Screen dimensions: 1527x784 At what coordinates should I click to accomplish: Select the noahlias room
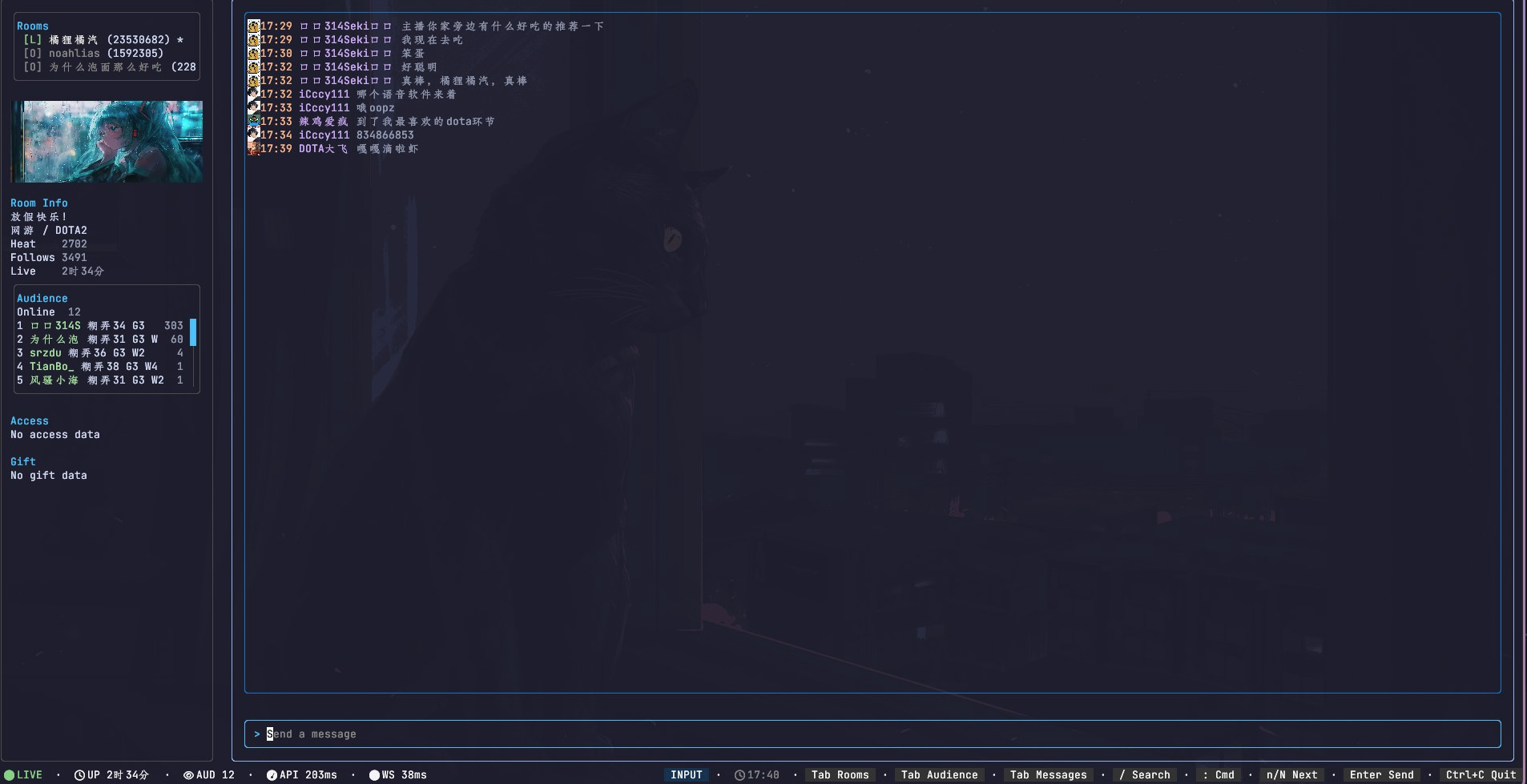[105, 54]
